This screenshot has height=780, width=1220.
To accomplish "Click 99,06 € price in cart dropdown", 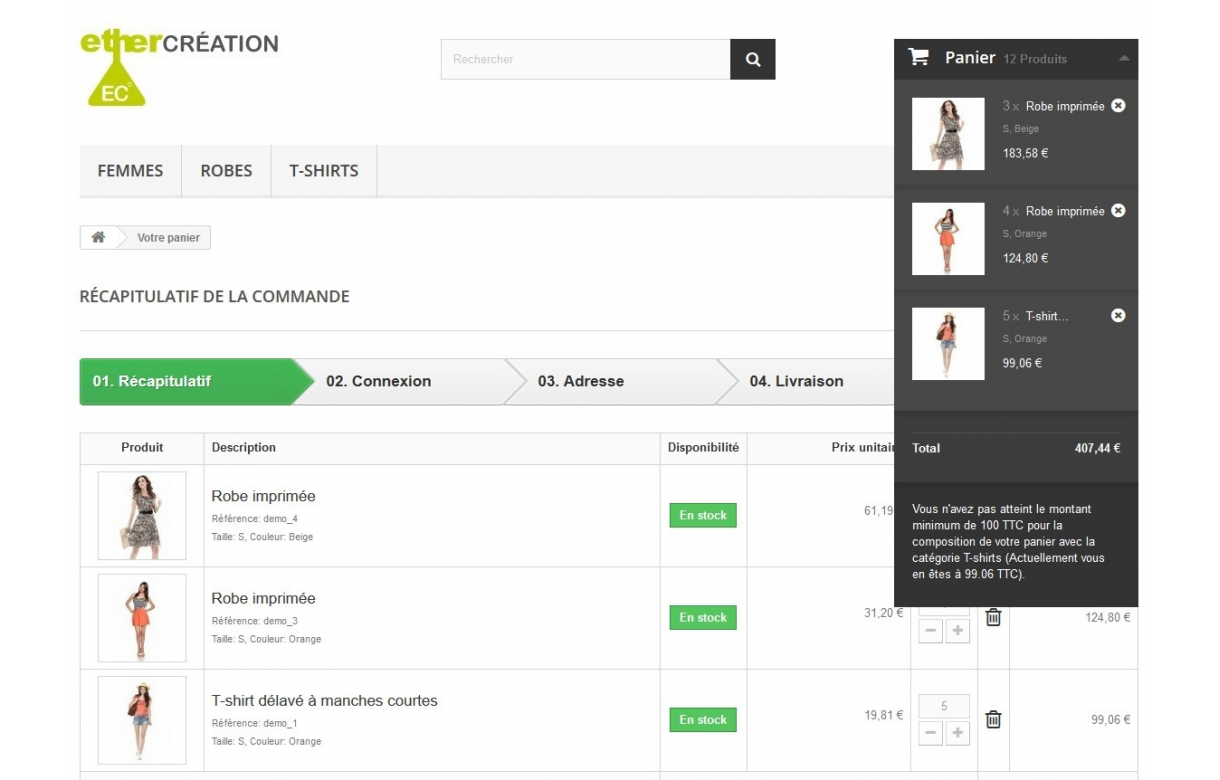I will click(1022, 363).
